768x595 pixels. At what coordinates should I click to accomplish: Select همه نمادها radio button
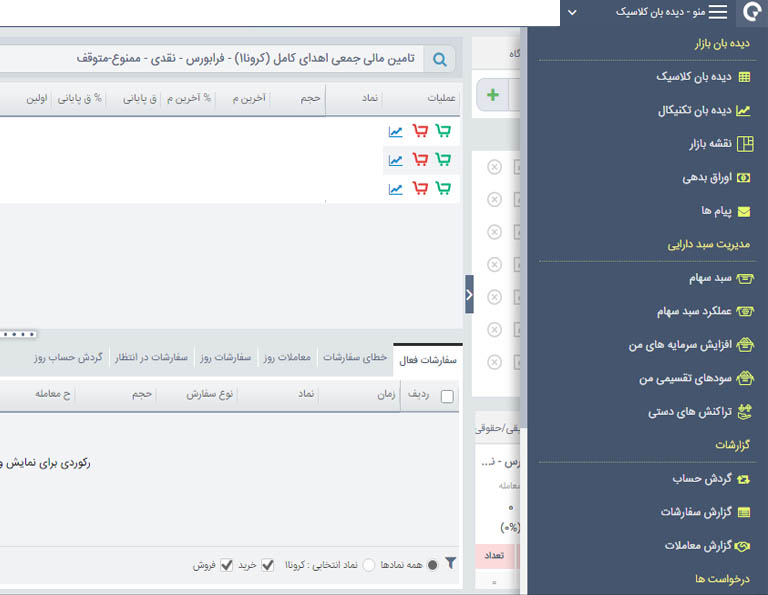[432, 565]
